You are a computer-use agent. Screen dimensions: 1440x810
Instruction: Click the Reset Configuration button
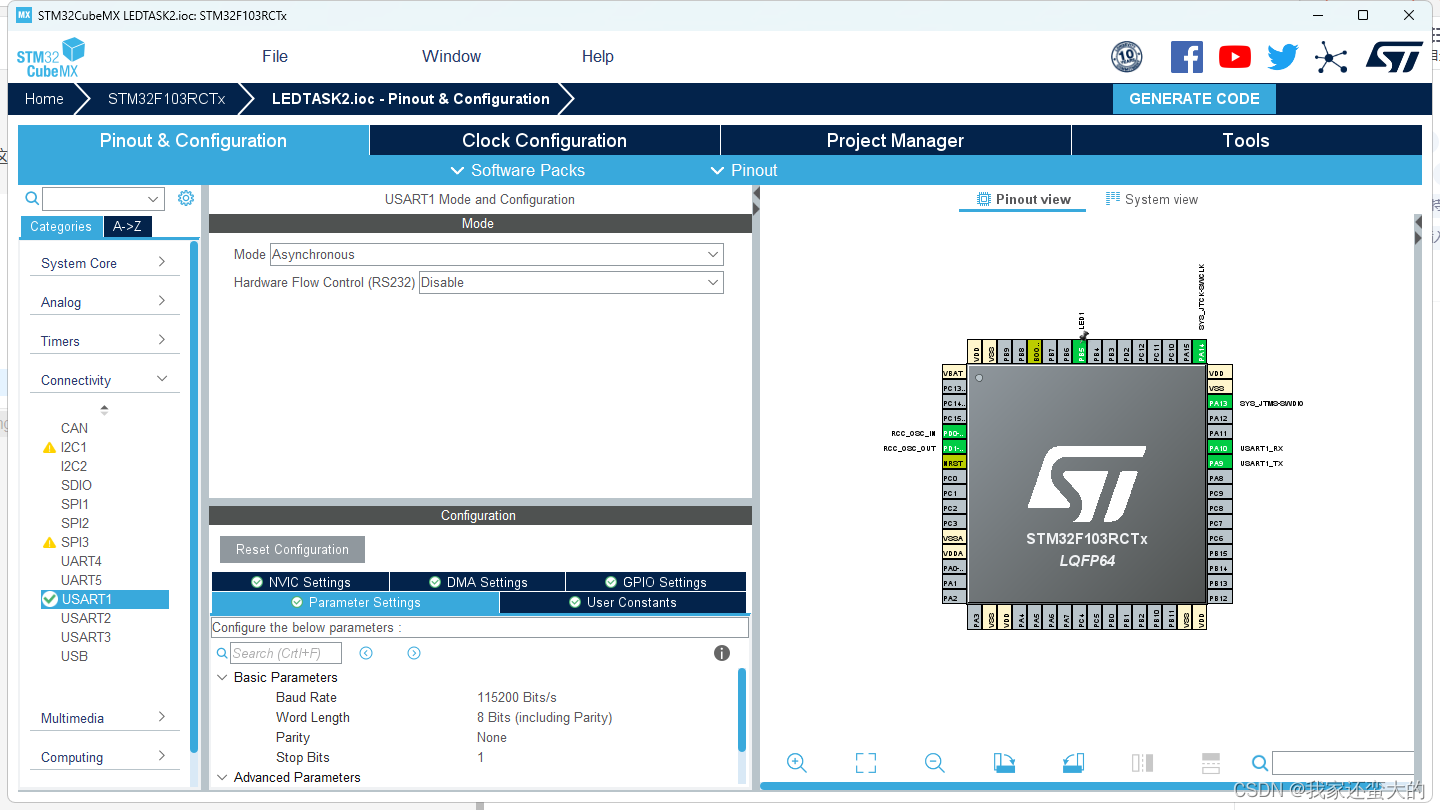291,549
